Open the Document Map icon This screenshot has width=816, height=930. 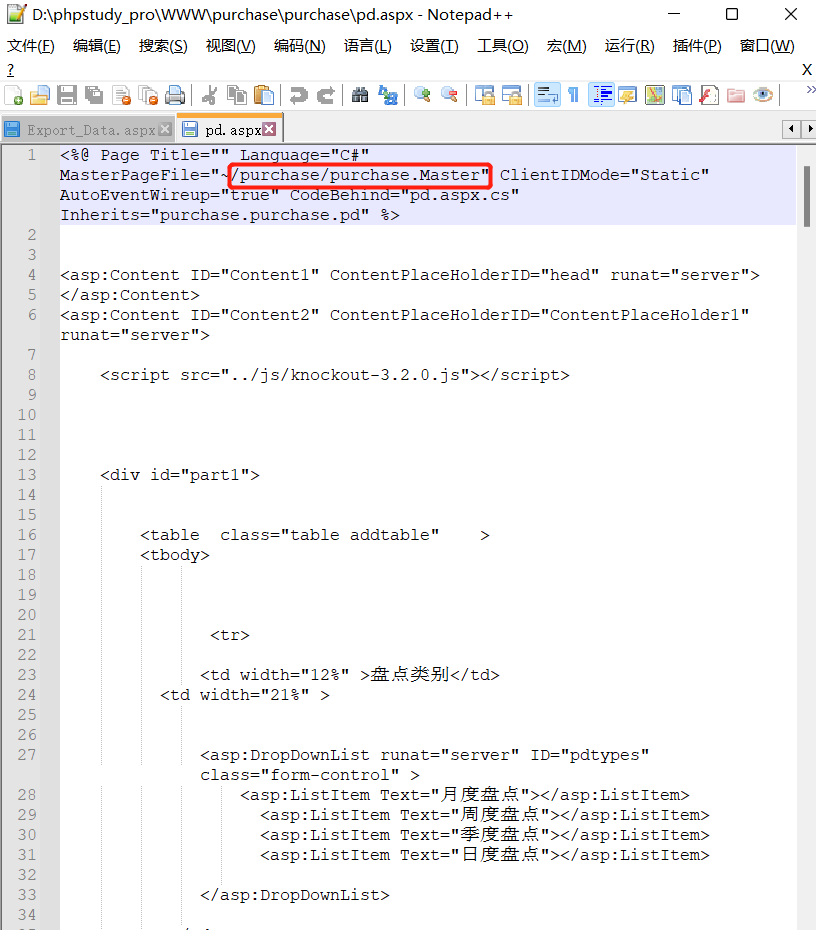pos(655,95)
